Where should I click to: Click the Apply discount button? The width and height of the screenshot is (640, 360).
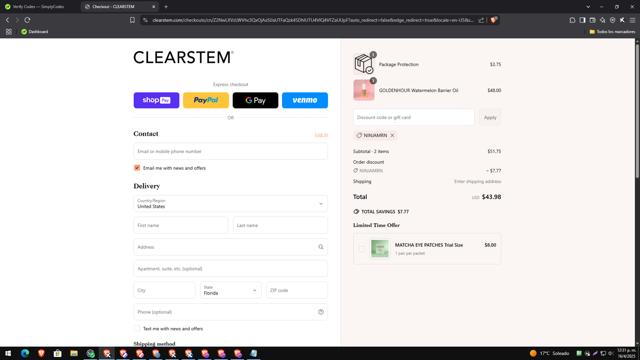[490, 118]
